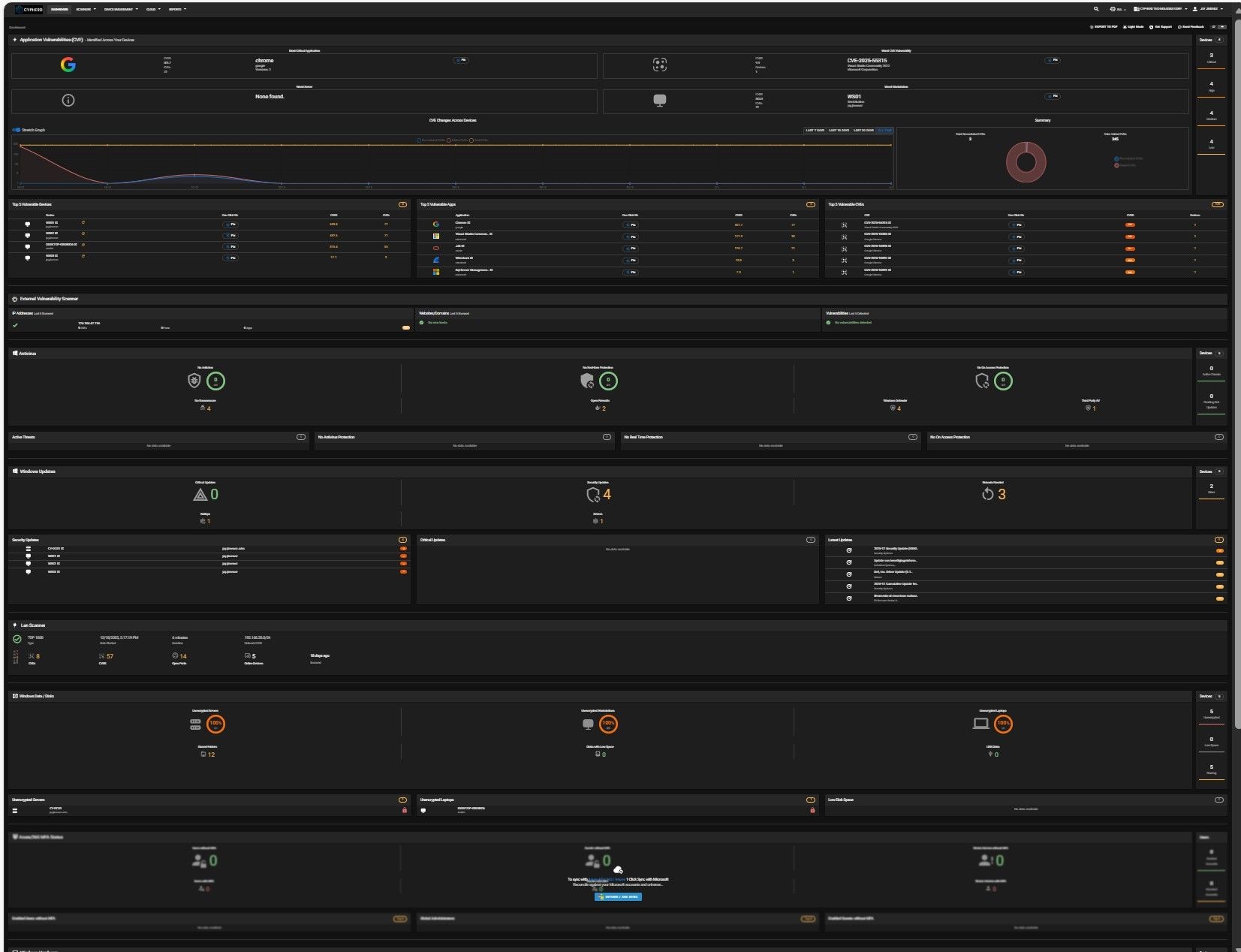This screenshot has width=1241, height=952.
Task: Open the Scanners dropdown menu
Action: (86, 9)
